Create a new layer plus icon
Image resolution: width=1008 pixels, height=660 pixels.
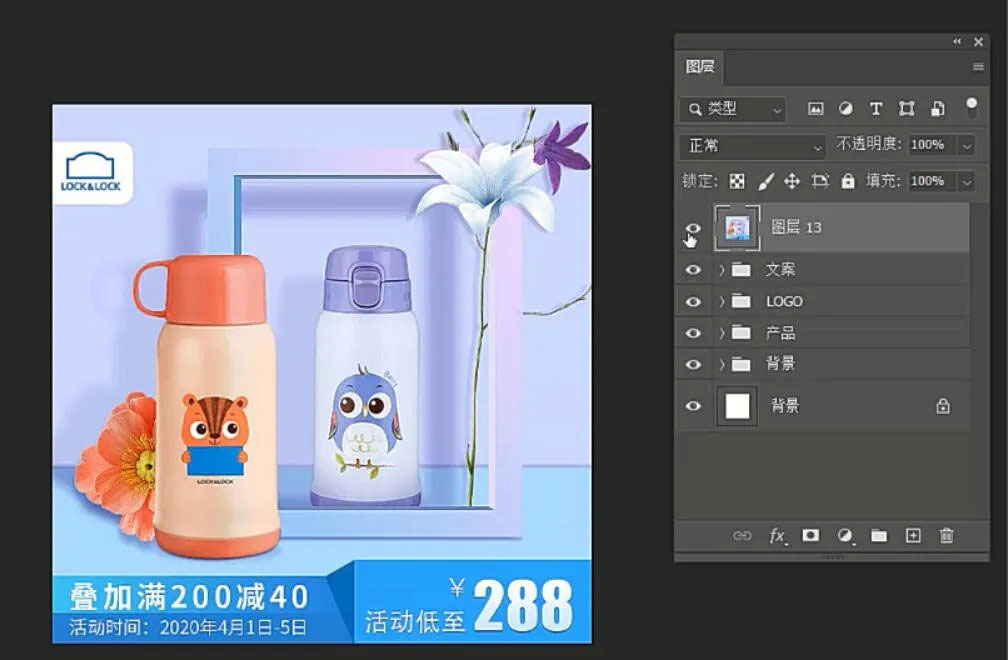click(913, 535)
